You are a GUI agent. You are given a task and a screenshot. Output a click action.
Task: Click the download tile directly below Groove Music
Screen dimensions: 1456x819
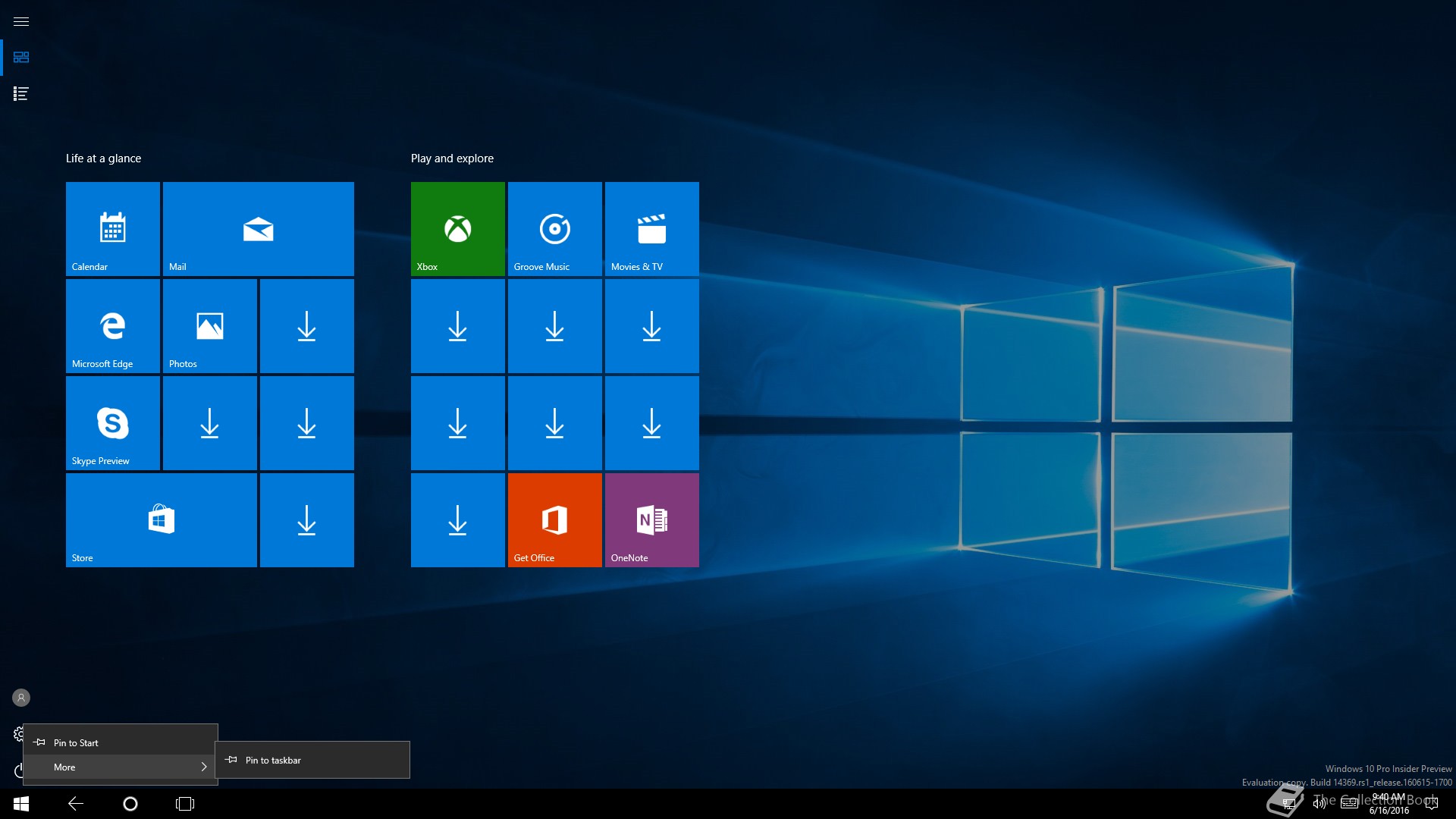555,326
